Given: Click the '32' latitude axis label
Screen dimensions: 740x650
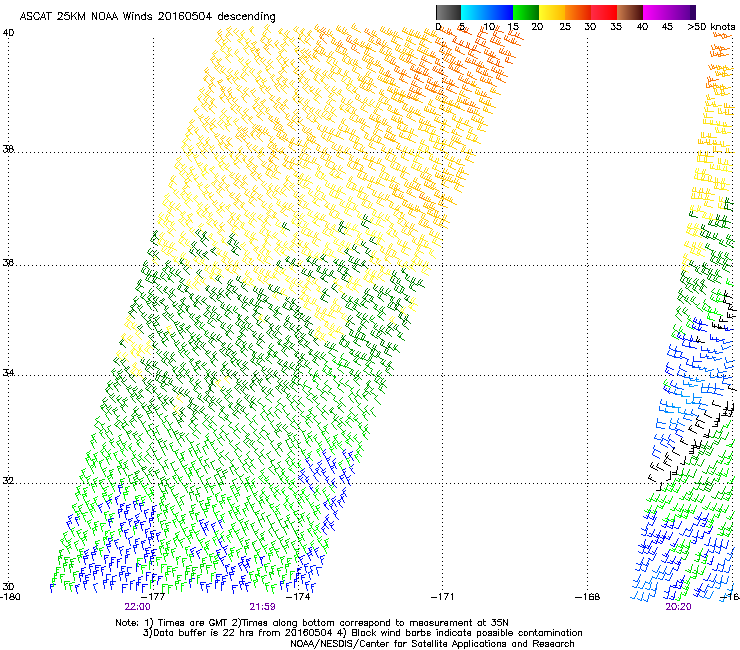Looking at the screenshot, I should (8, 481).
